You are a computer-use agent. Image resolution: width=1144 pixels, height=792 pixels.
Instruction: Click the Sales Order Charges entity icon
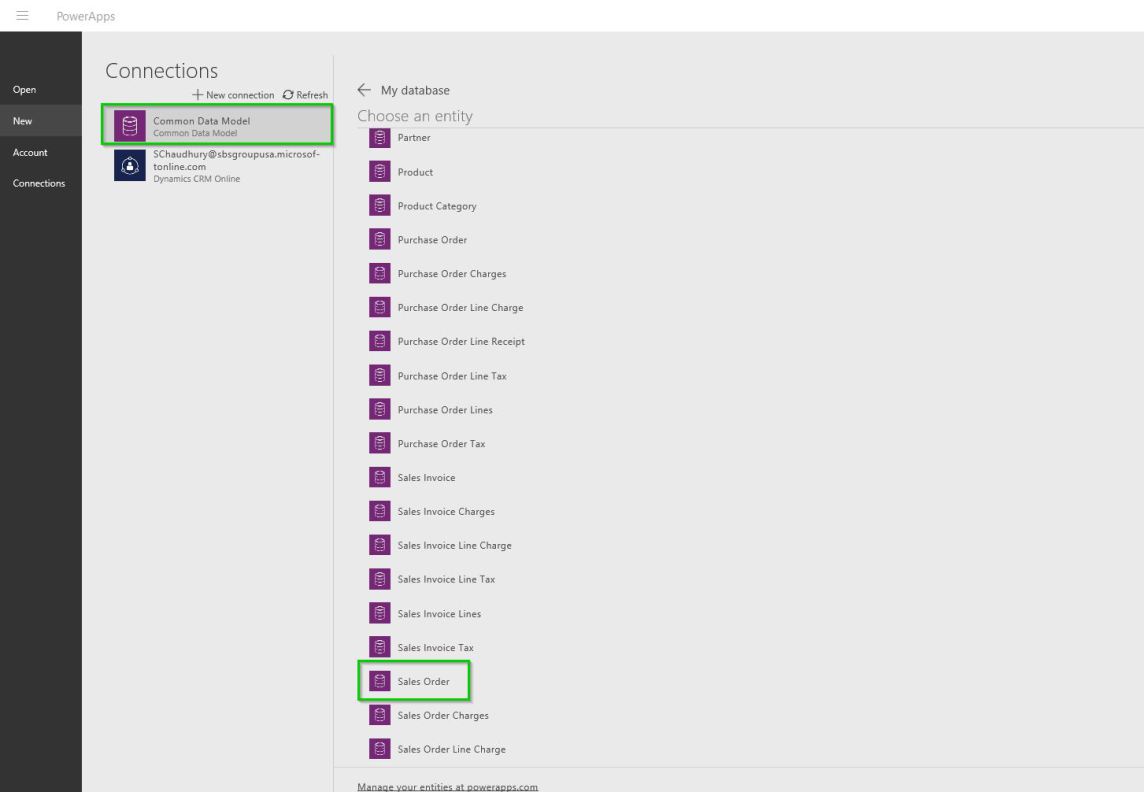379,715
